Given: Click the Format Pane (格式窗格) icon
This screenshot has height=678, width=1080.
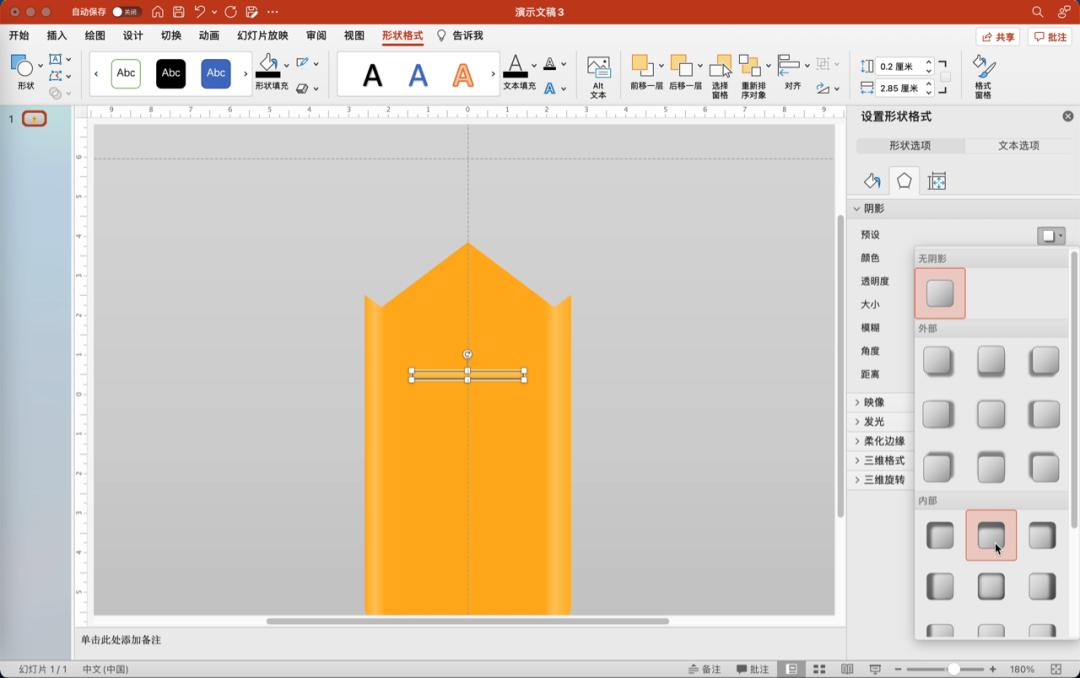Looking at the screenshot, I should (x=983, y=75).
